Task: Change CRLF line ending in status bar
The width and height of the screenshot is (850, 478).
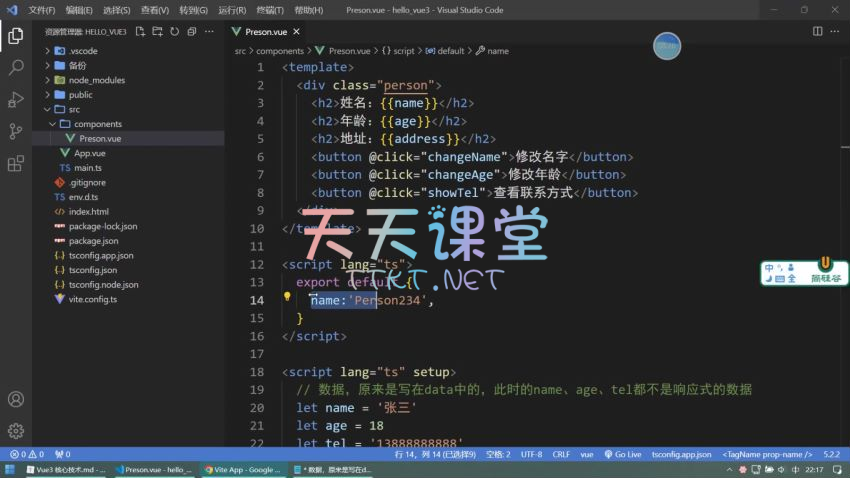Action: (x=560, y=454)
